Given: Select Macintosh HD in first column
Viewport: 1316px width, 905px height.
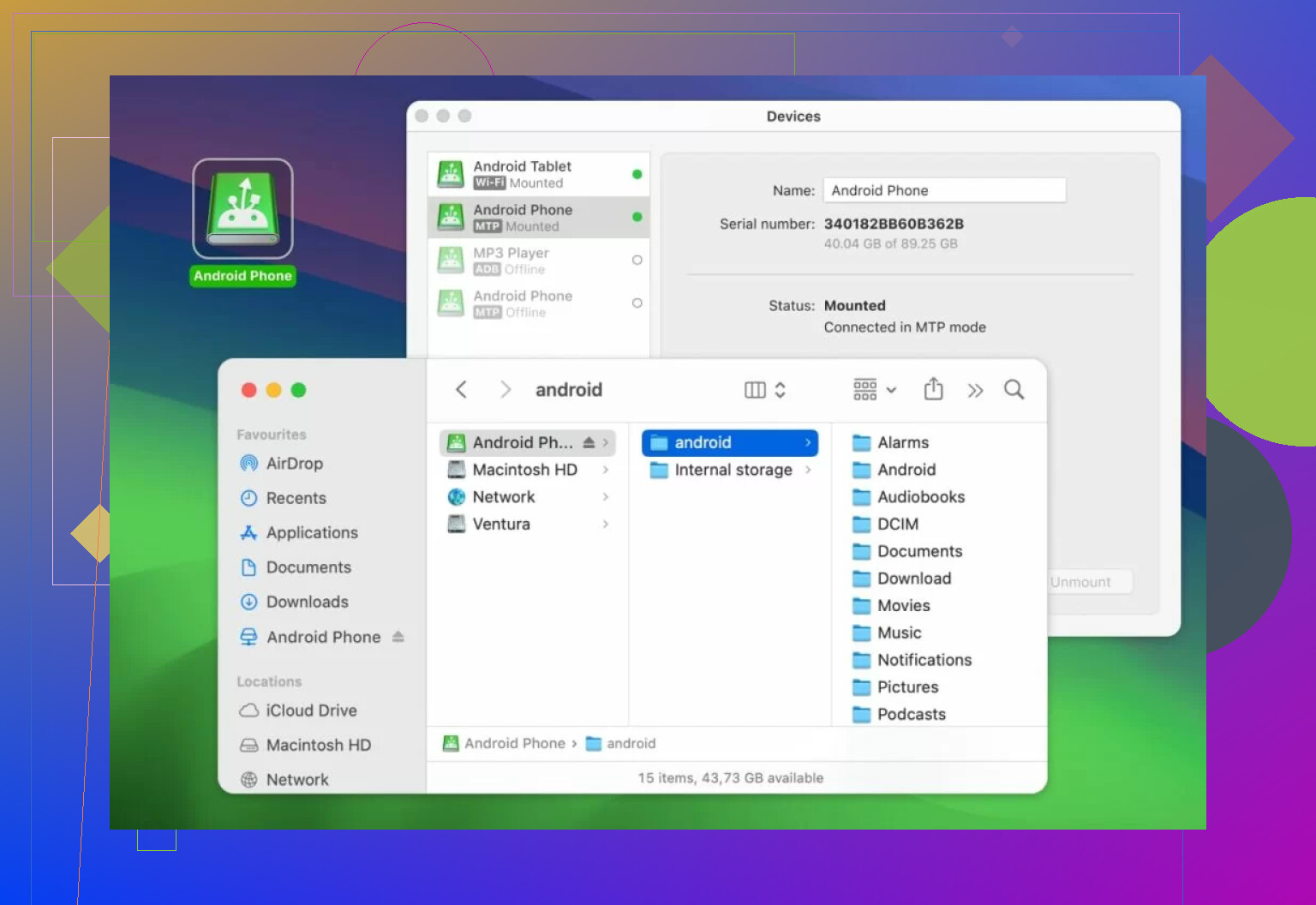Looking at the screenshot, I should point(528,470).
